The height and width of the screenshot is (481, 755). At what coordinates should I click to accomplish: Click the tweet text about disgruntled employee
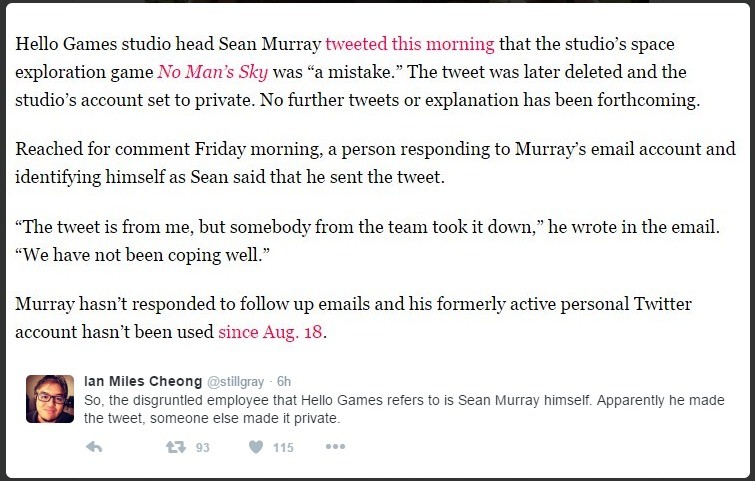click(404, 409)
